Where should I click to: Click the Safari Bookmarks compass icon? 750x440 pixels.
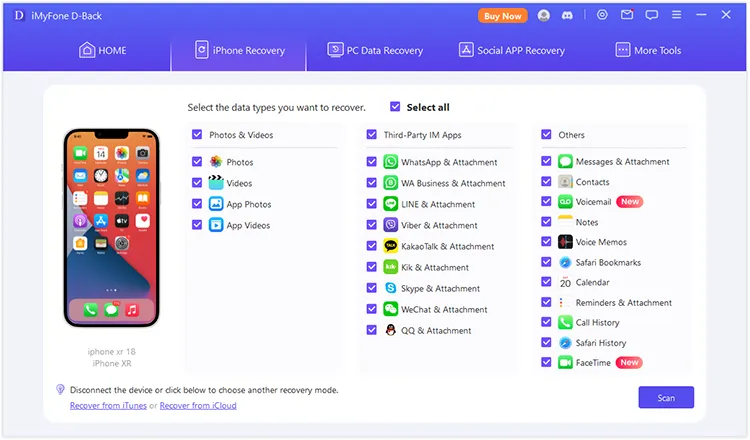(x=565, y=262)
